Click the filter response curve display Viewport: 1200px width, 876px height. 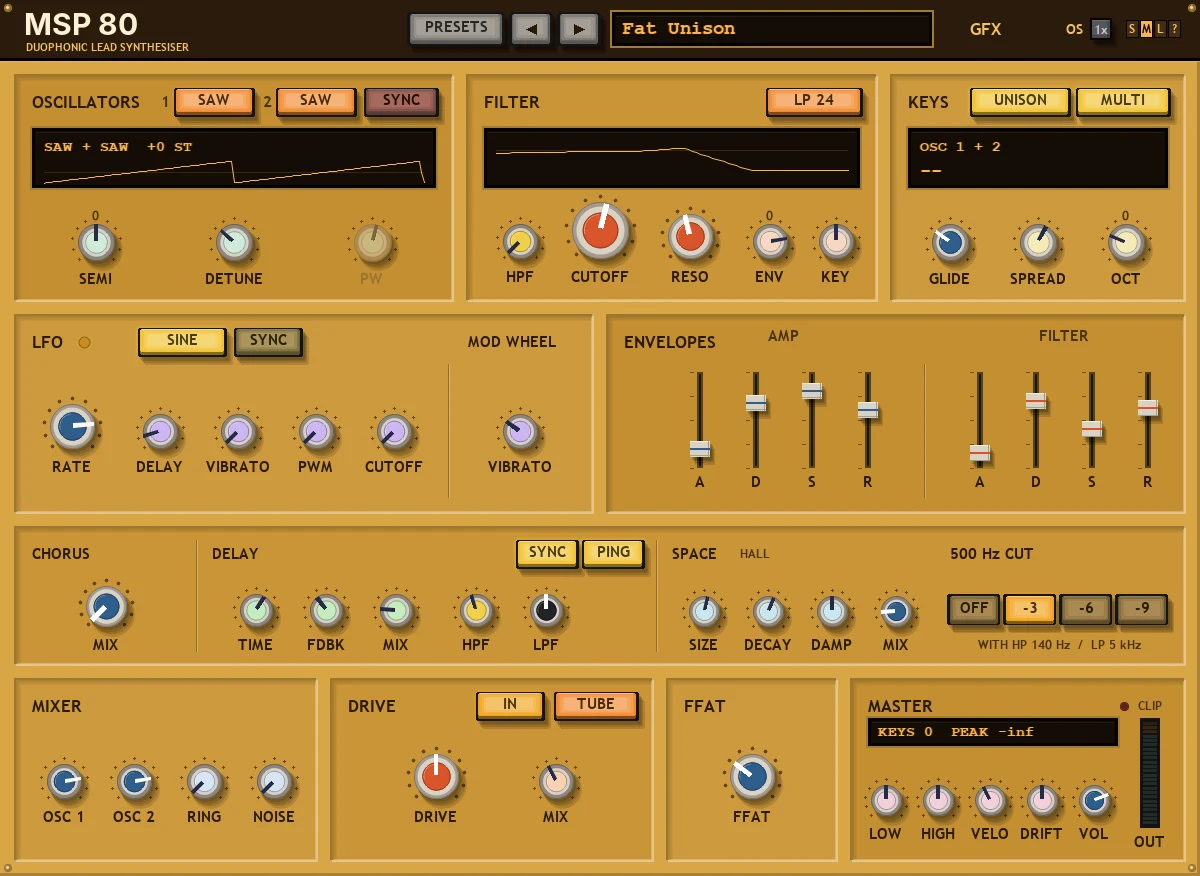(x=672, y=158)
